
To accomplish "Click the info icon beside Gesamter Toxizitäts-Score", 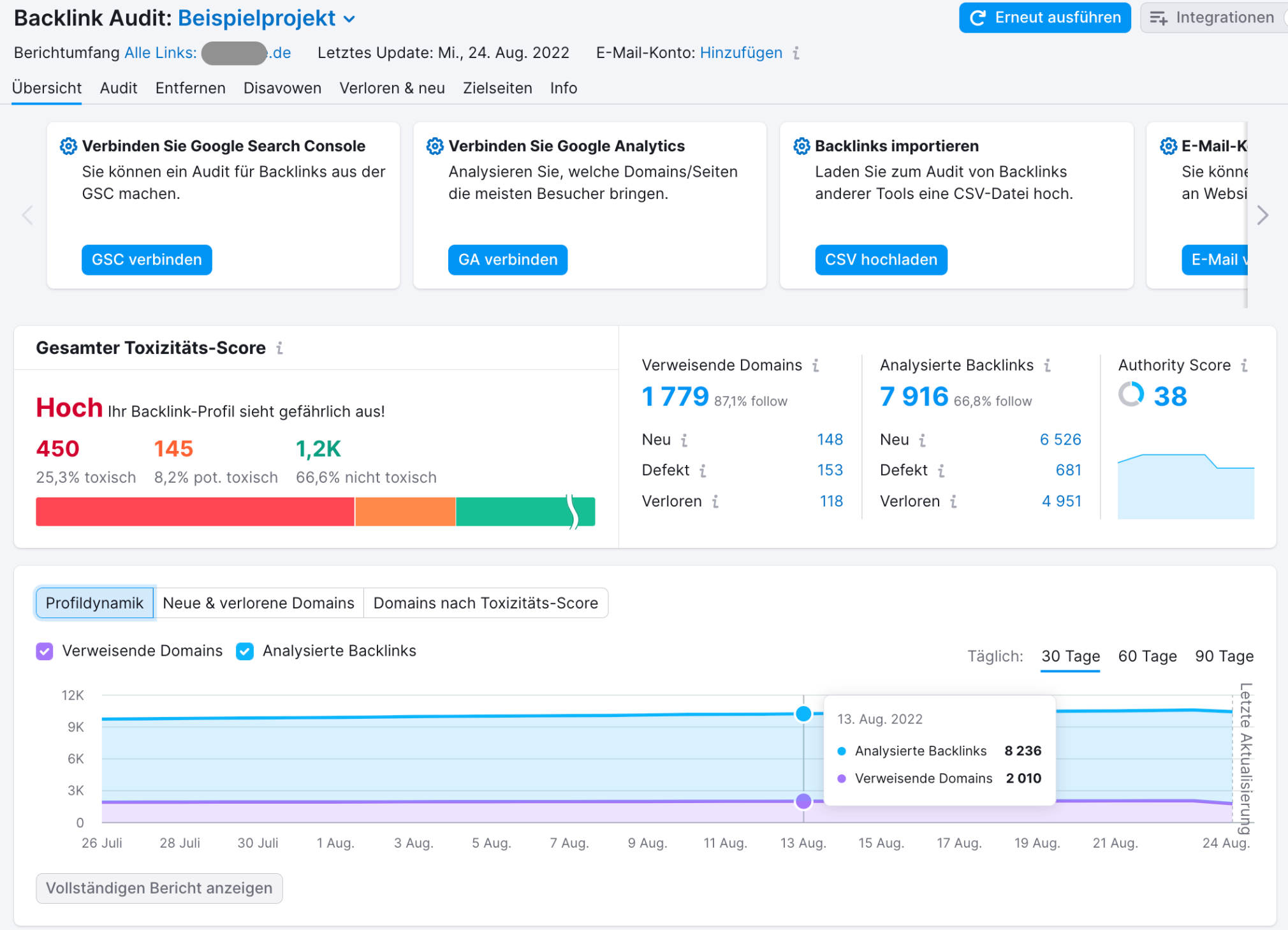I will [279, 348].
